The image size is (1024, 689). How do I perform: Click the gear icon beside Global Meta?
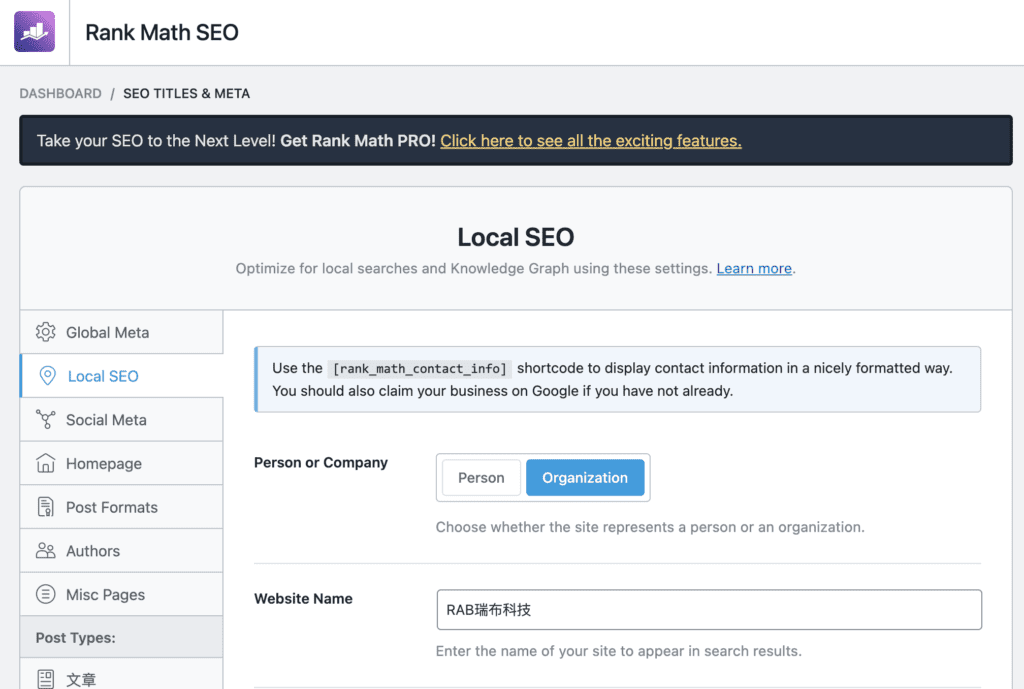point(46,332)
